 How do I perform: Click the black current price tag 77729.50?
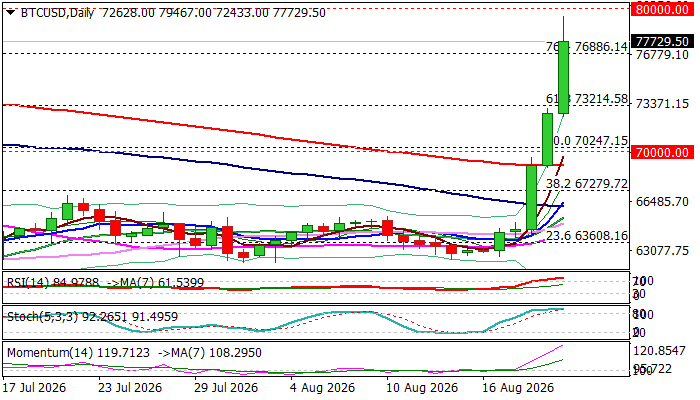coord(662,42)
